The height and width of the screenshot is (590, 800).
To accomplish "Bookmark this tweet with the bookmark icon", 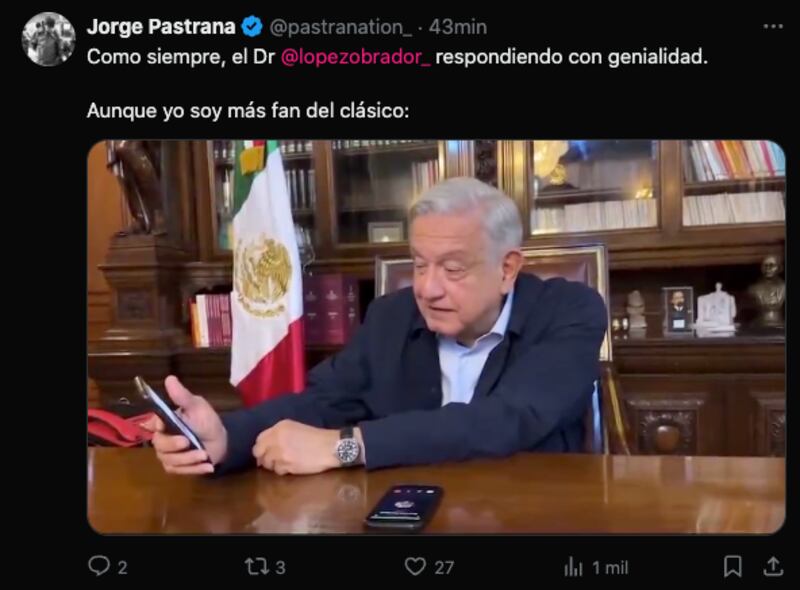I will click(733, 567).
